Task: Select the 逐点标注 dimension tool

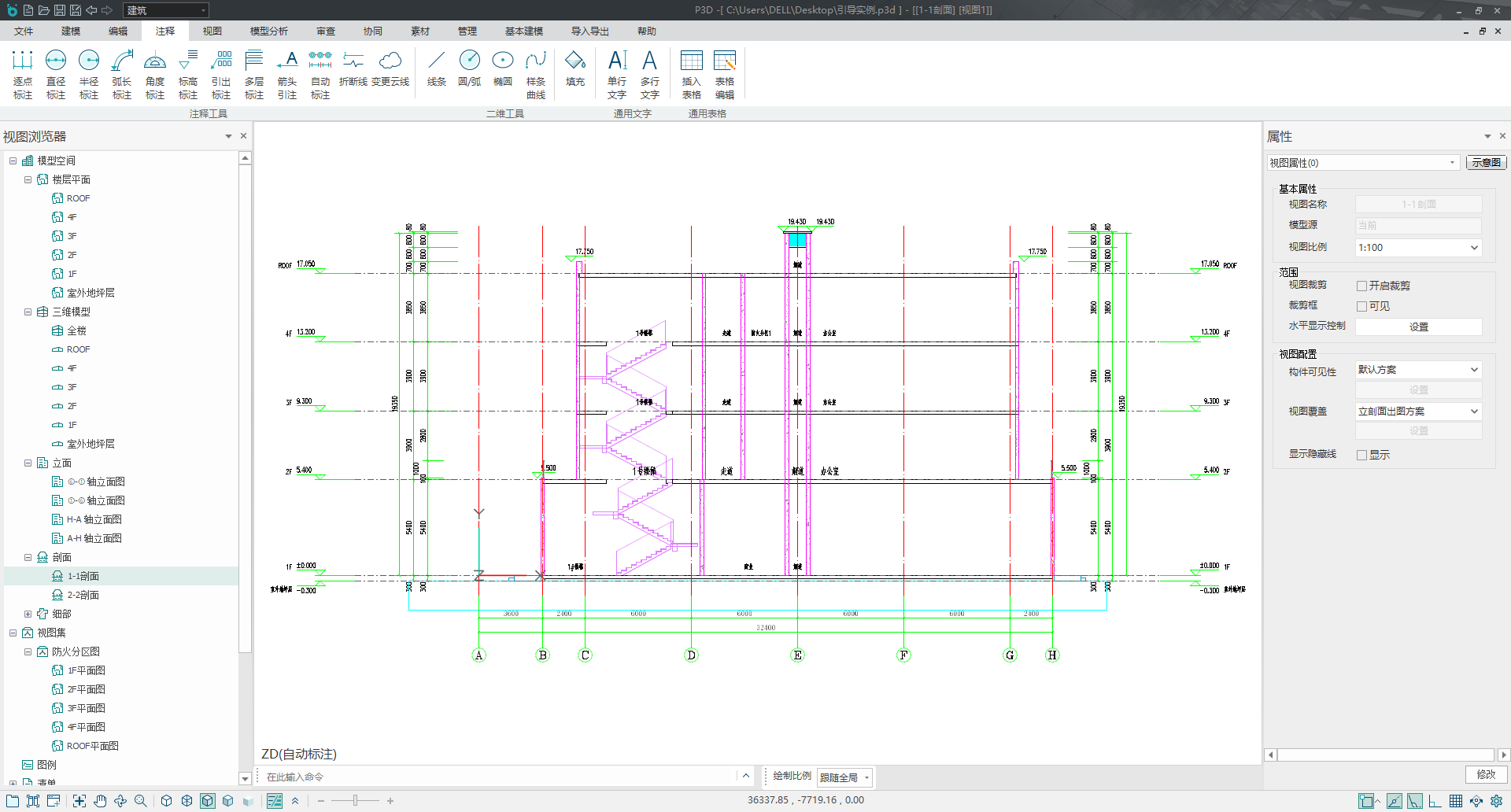Action: click(x=23, y=74)
